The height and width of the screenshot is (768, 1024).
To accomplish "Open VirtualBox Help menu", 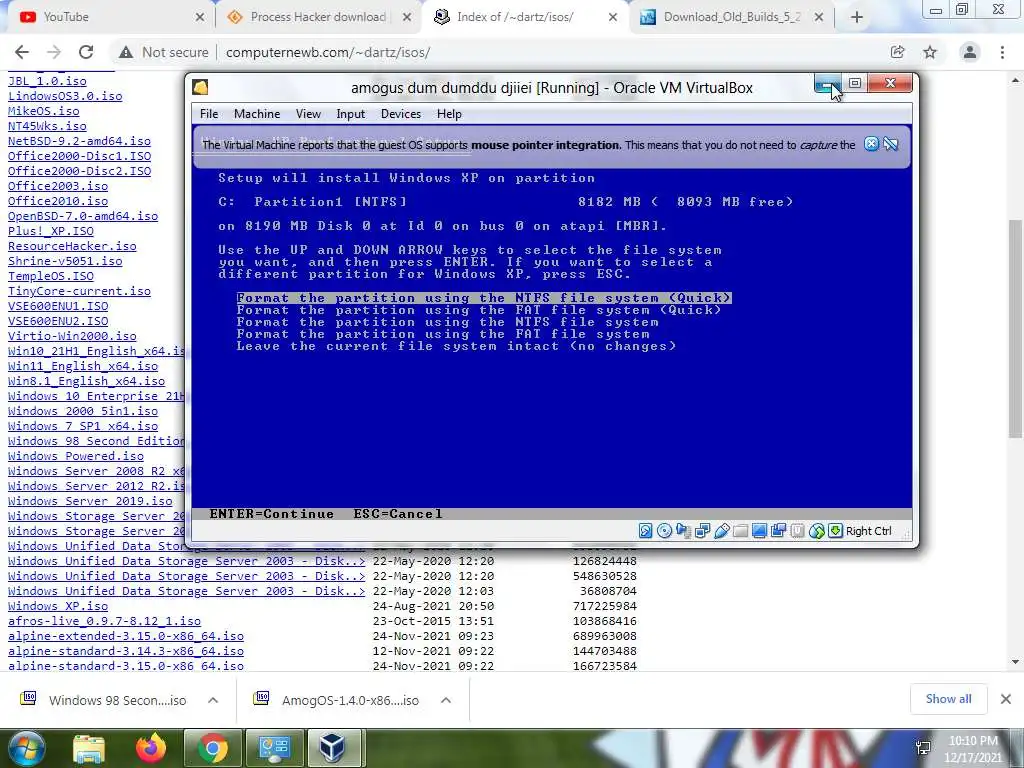I will tap(449, 114).
